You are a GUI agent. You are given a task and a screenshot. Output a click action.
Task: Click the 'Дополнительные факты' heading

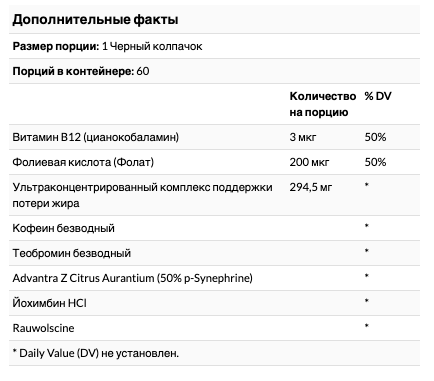pos(95,20)
